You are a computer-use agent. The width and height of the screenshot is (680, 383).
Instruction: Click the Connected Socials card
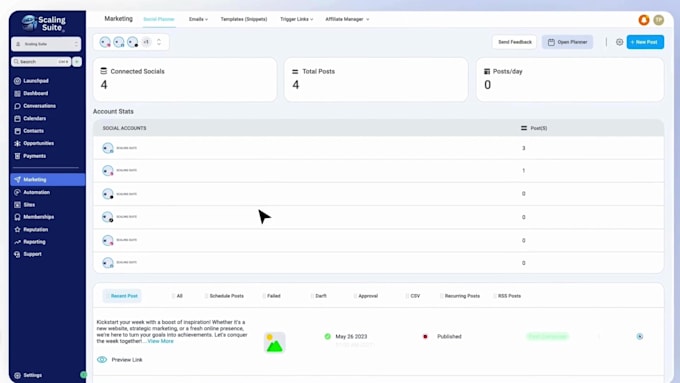185,79
